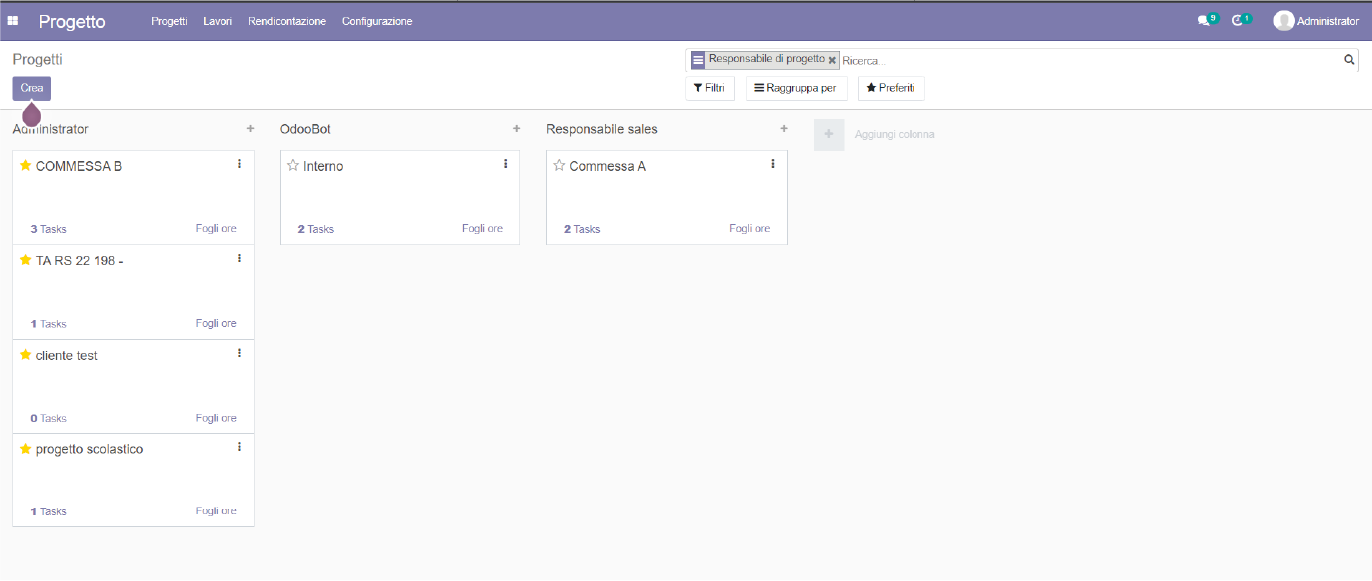Click the COMMESSA B project title
This screenshot has height=581, width=1372.
(x=79, y=166)
